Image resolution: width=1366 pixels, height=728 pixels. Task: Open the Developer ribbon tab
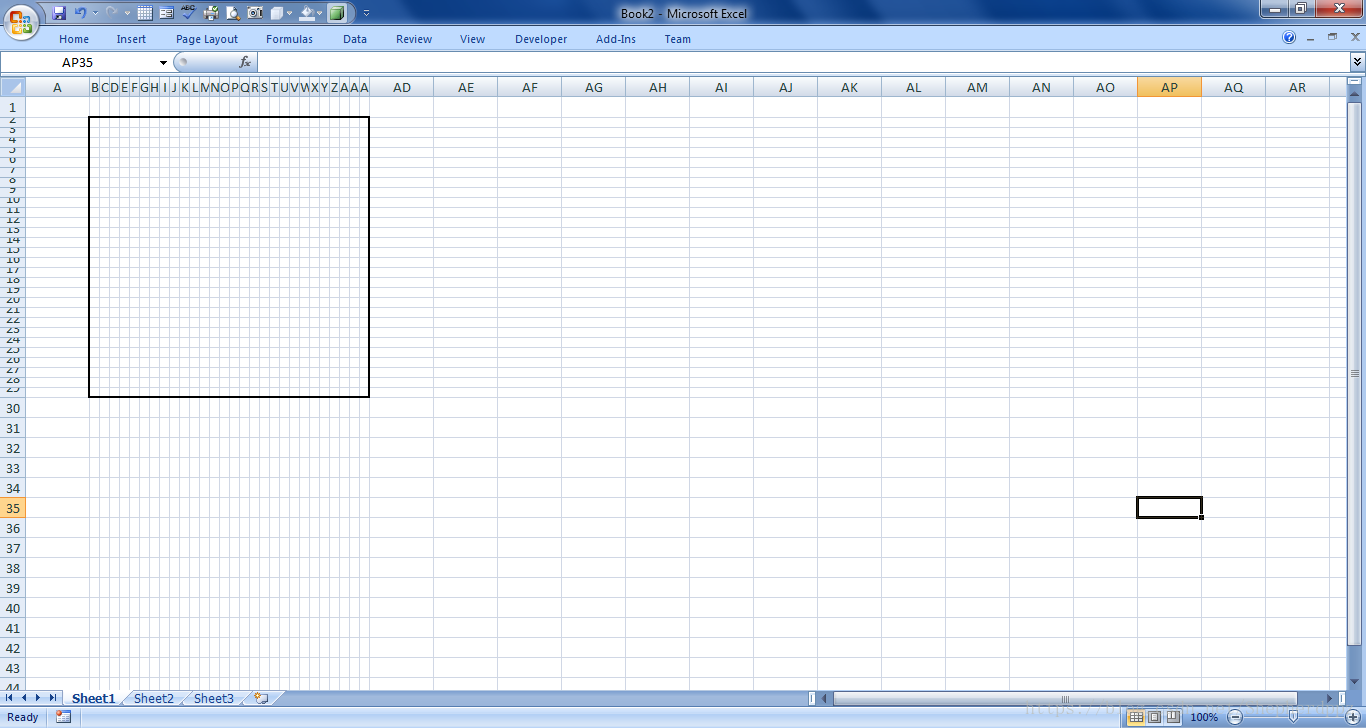[x=541, y=39]
